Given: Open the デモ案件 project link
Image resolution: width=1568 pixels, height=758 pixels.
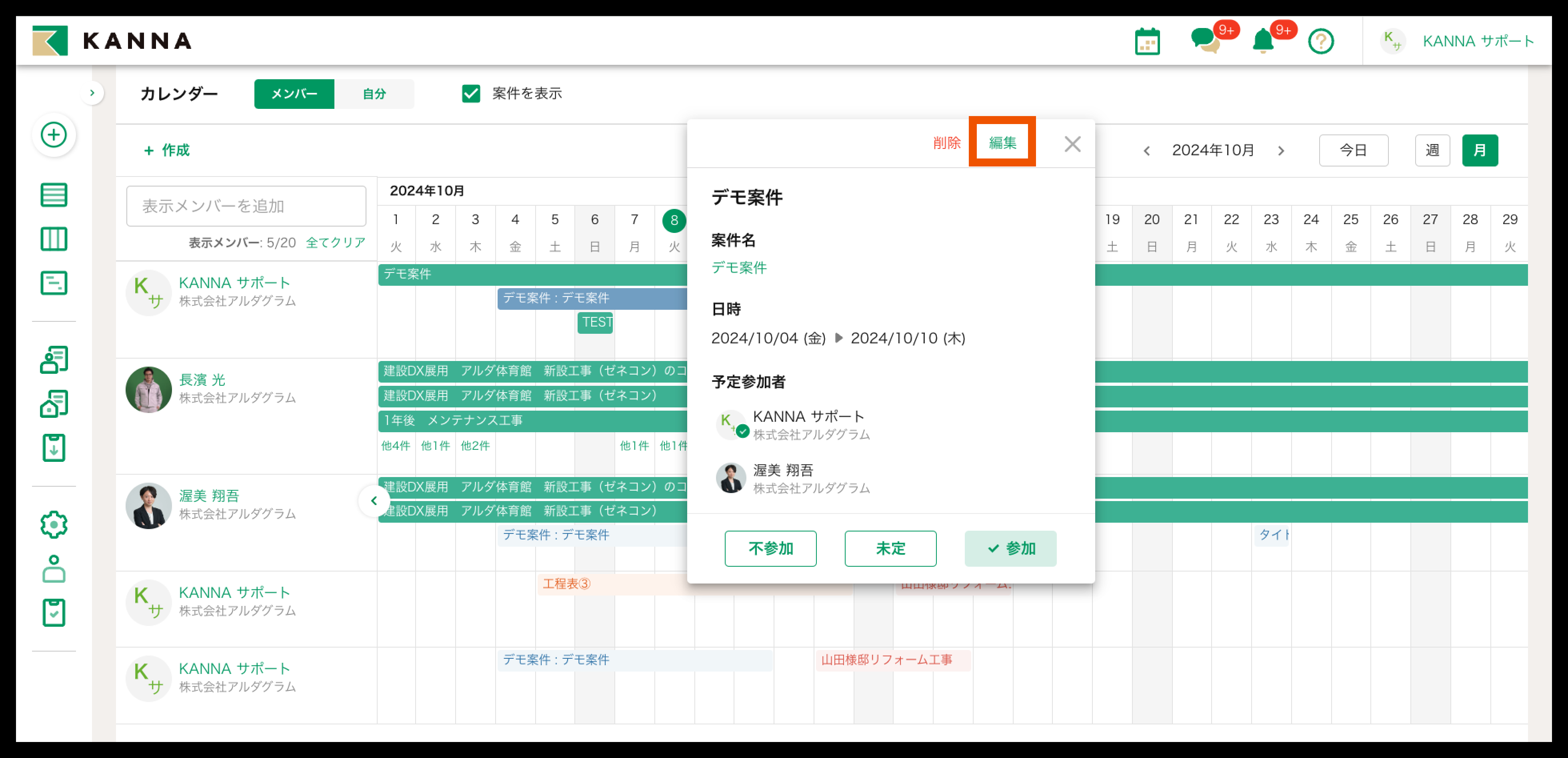Looking at the screenshot, I should click(x=739, y=267).
